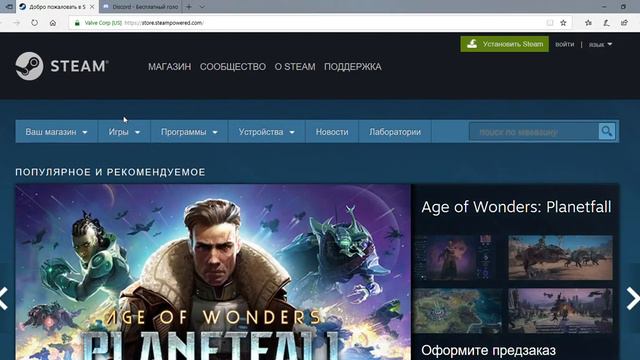This screenshot has height=360, width=640.
Task: Click the store search input field
Action: tap(534, 132)
